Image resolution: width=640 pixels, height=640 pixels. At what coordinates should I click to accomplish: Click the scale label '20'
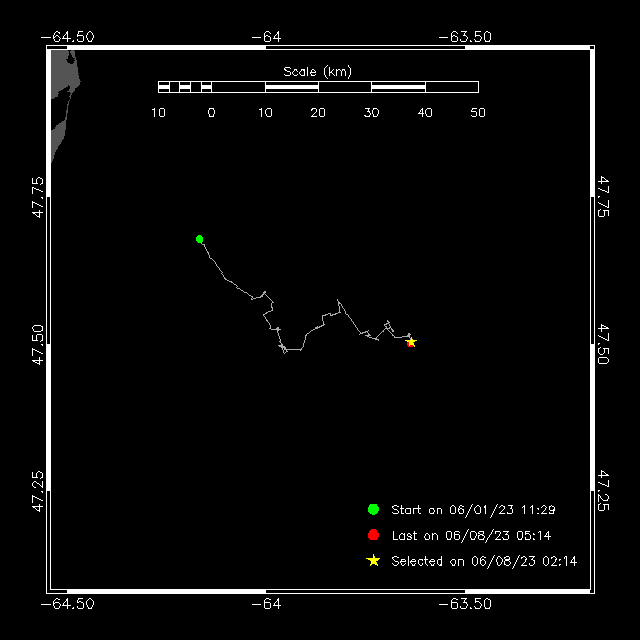318,113
